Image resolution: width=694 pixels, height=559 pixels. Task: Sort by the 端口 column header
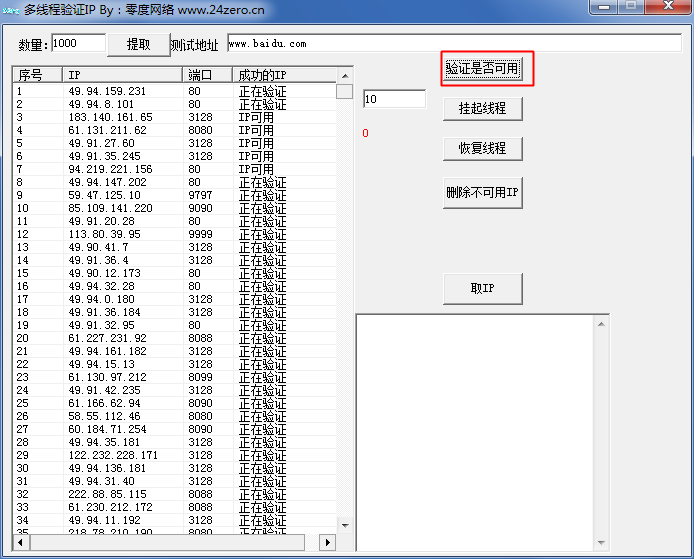[208, 75]
